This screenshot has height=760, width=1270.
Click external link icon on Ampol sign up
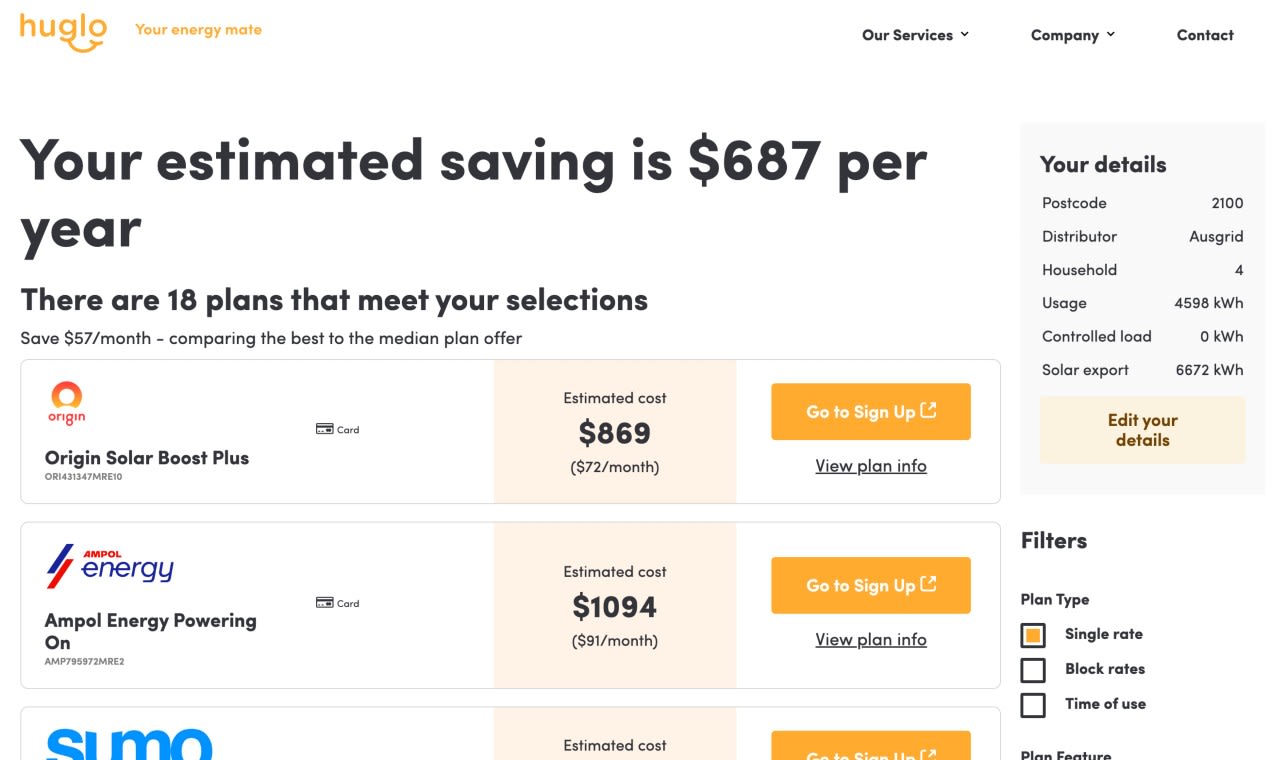click(928, 585)
